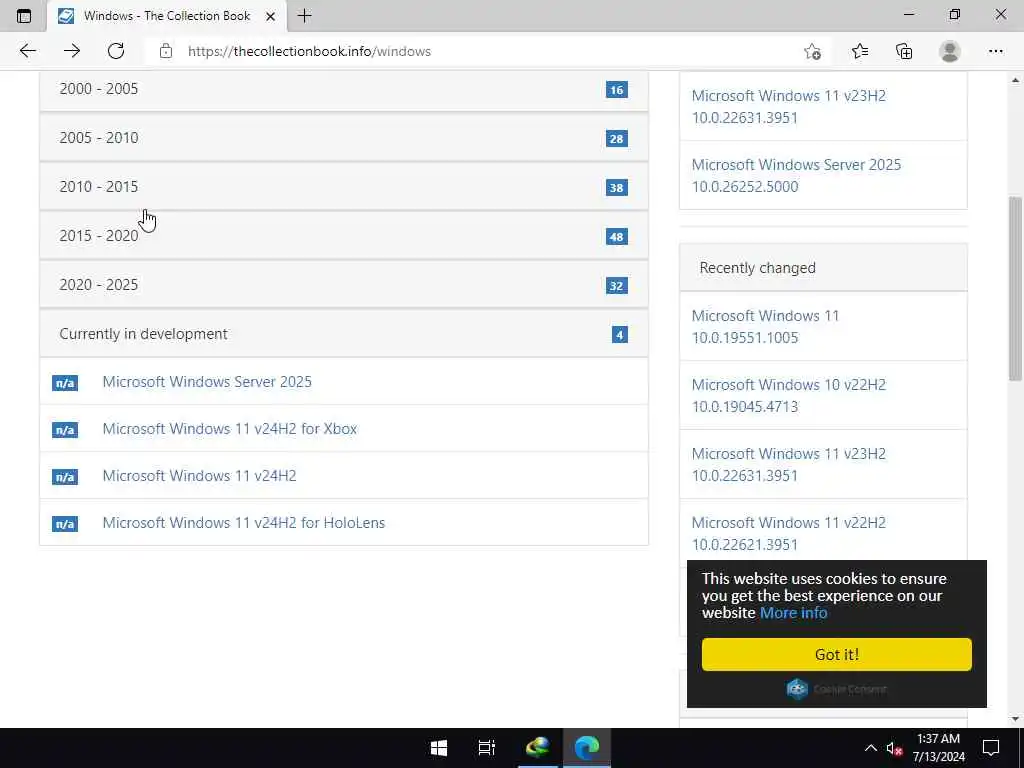Screen dimensions: 1024x768
Task: Open Windows 11 v22H2 10.0.22621.3951 link
Action: [x=788, y=533]
